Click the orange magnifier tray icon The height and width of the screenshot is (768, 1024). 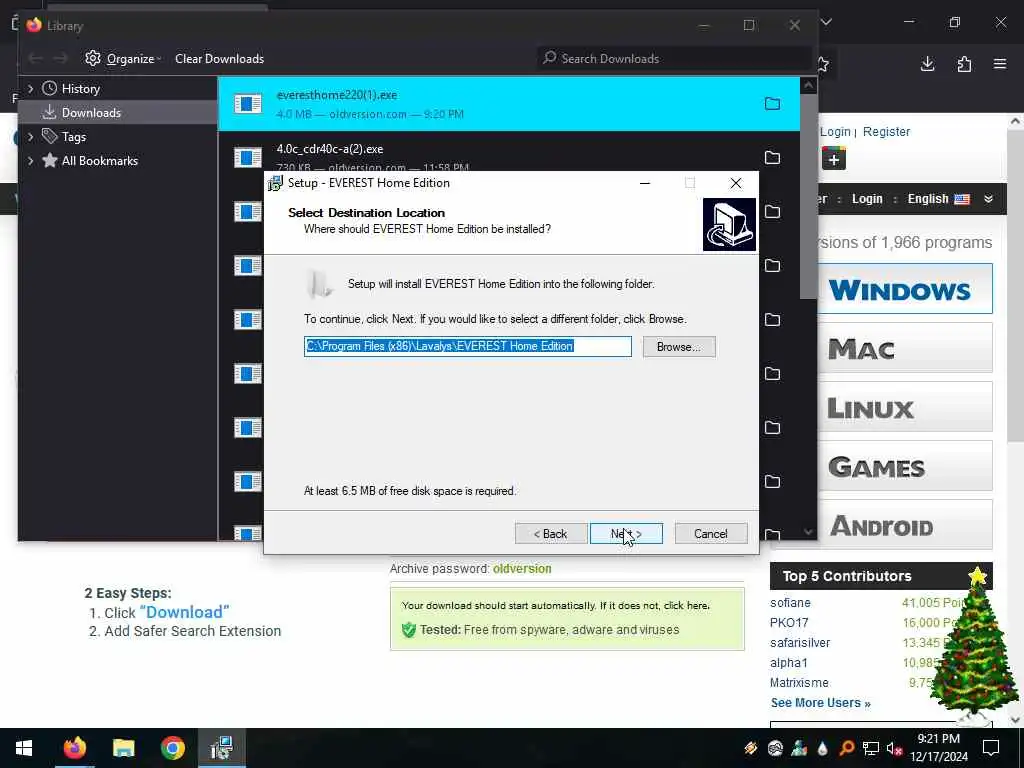(x=846, y=748)
